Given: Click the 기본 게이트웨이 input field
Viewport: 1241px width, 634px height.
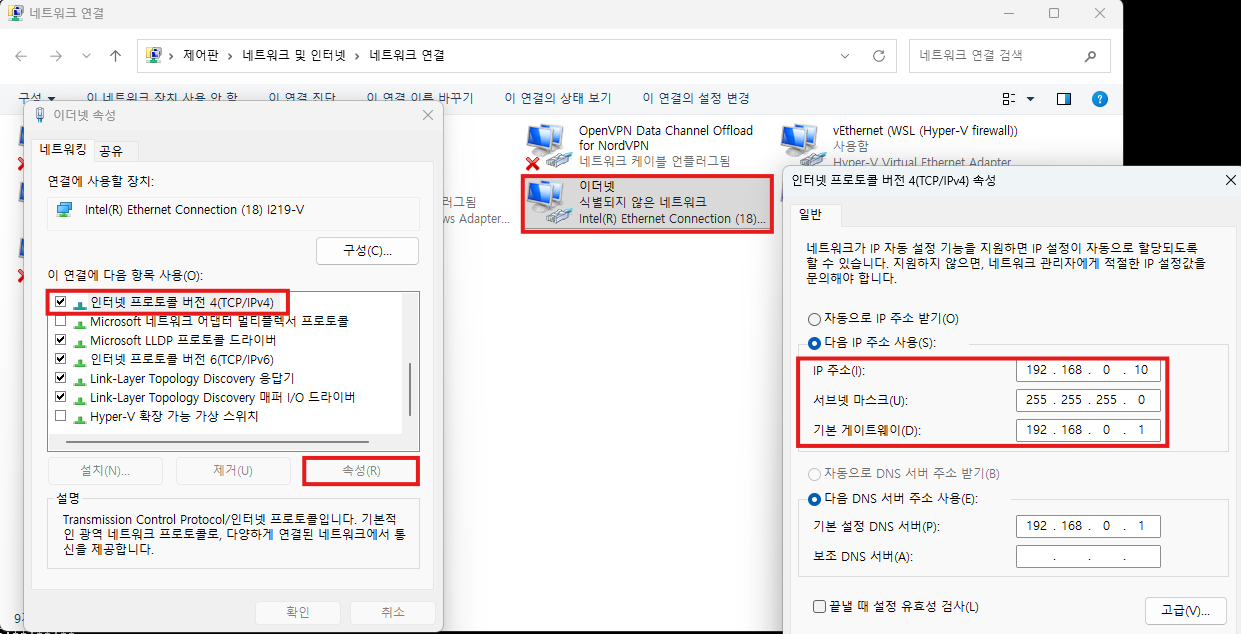Looking at the screenshot, I should (1088, 430).
